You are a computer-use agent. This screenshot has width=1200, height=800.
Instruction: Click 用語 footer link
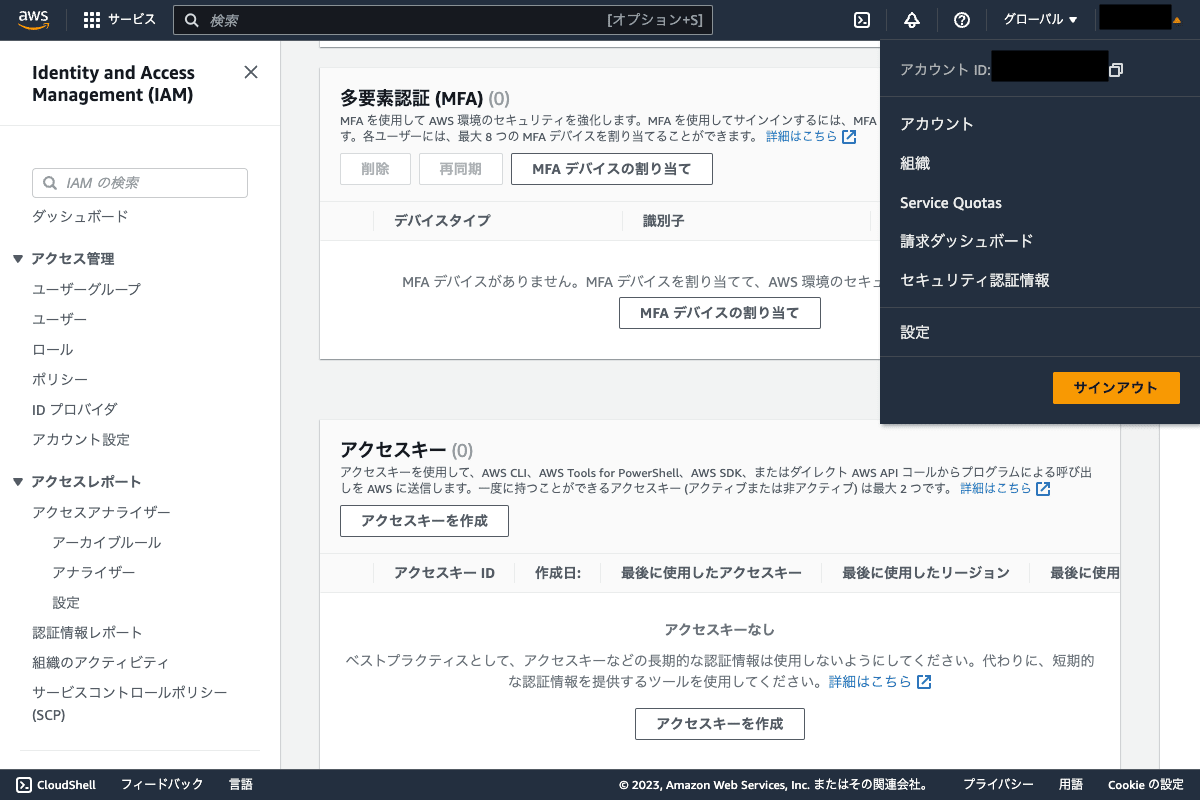(x=1071, y=785)
